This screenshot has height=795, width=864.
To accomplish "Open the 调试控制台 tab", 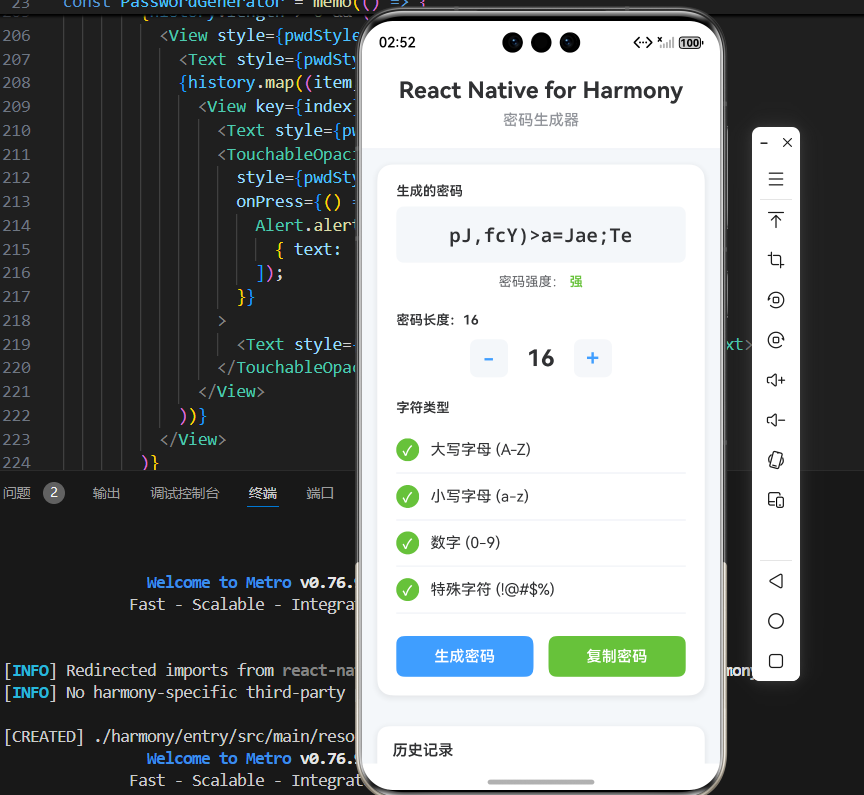I will [x=184, y=492].
